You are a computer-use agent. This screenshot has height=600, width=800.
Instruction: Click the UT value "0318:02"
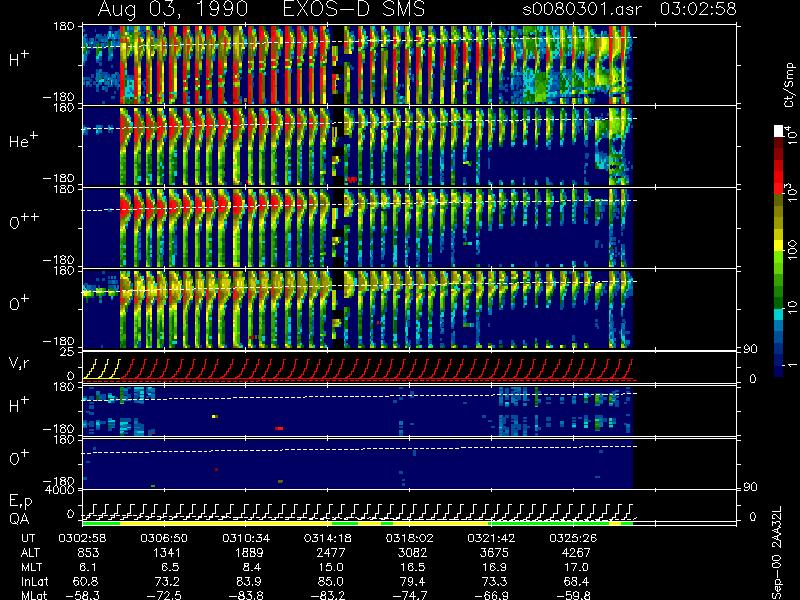[409, 538]
